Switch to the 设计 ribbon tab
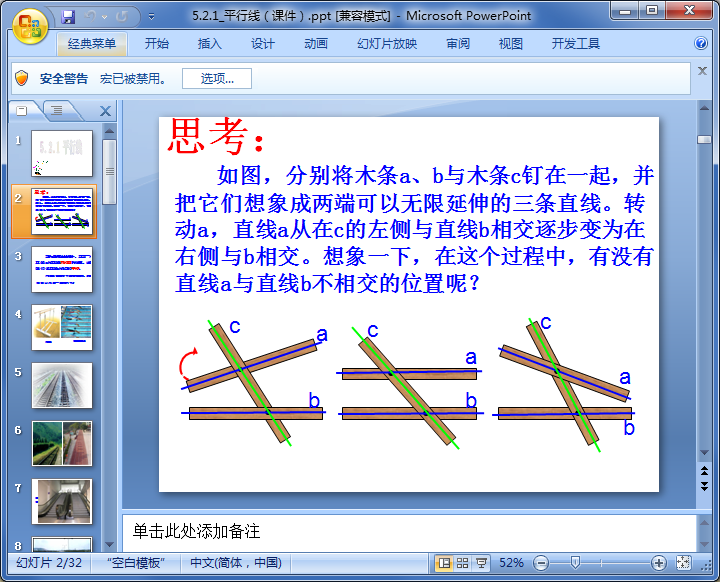 coord(263,44)
